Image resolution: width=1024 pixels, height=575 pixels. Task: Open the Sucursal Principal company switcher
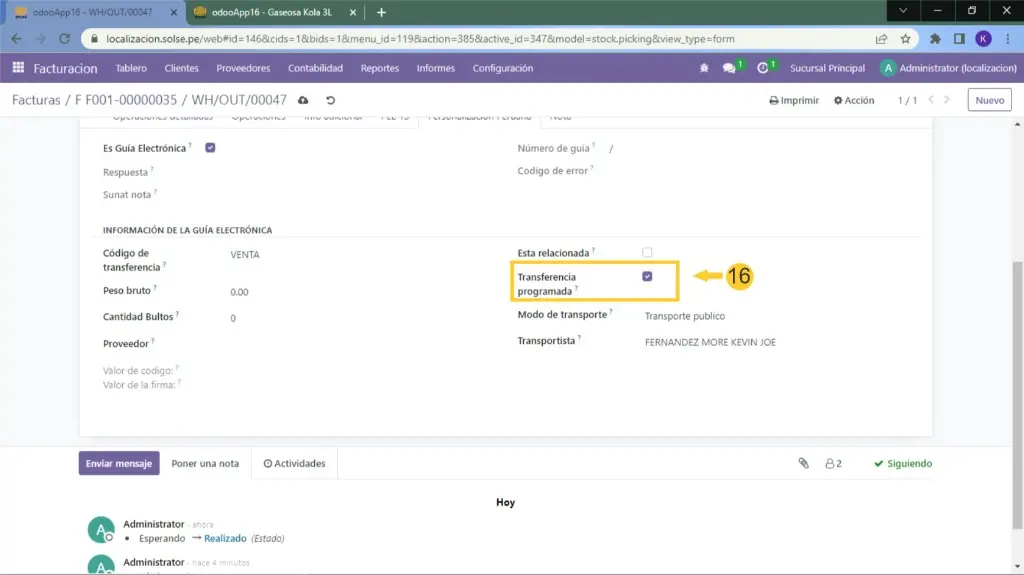(x=828, y=68)
